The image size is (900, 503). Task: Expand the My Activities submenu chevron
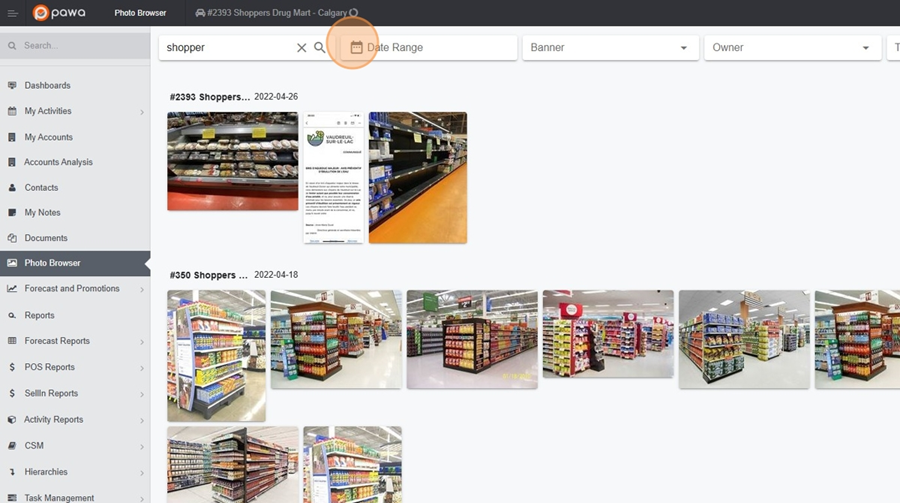tap(142, 112)
